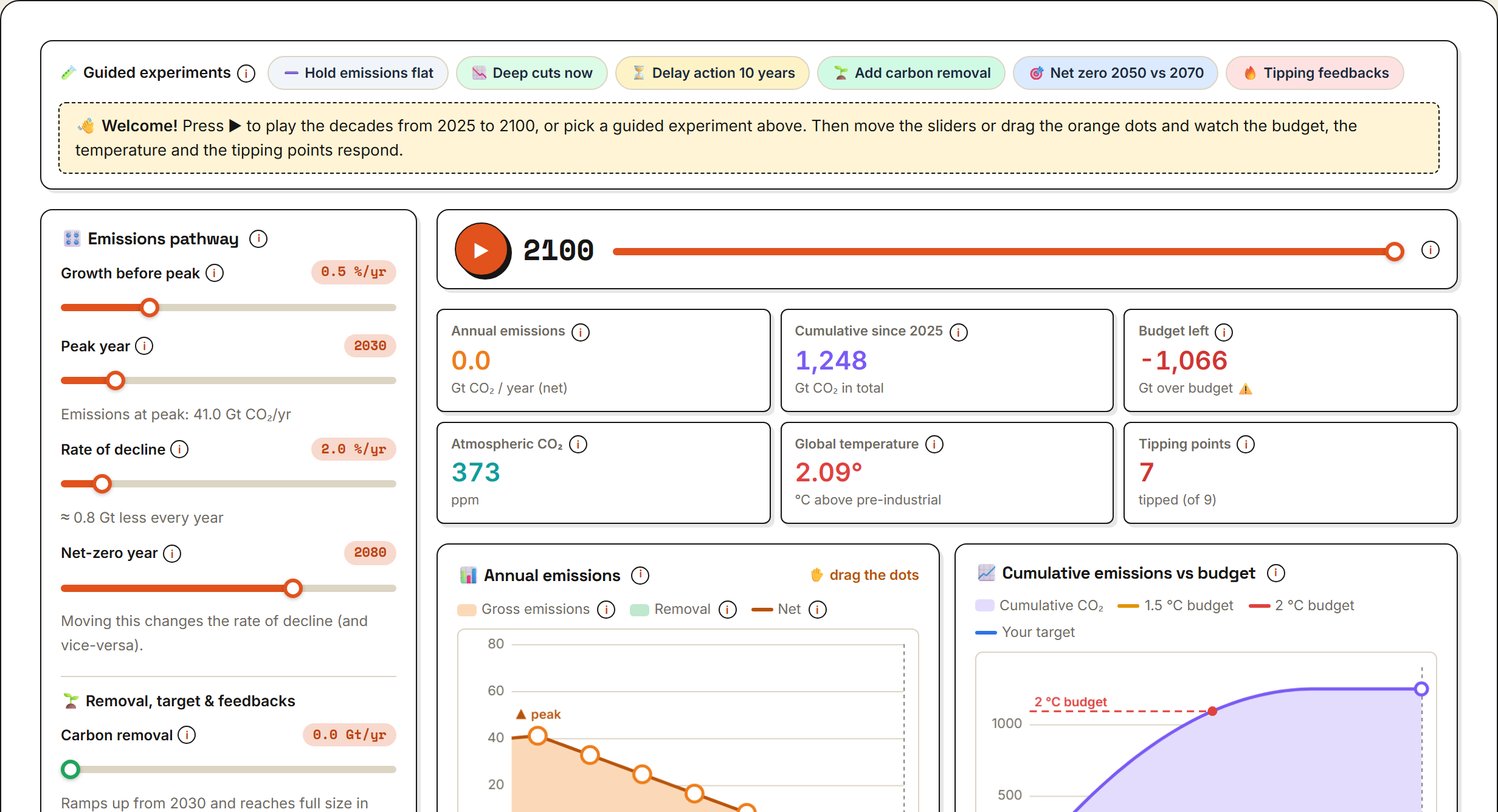Screen dimensions: 1498x812
Task: Click the Peak year slider handle
Action: point(116,380)
